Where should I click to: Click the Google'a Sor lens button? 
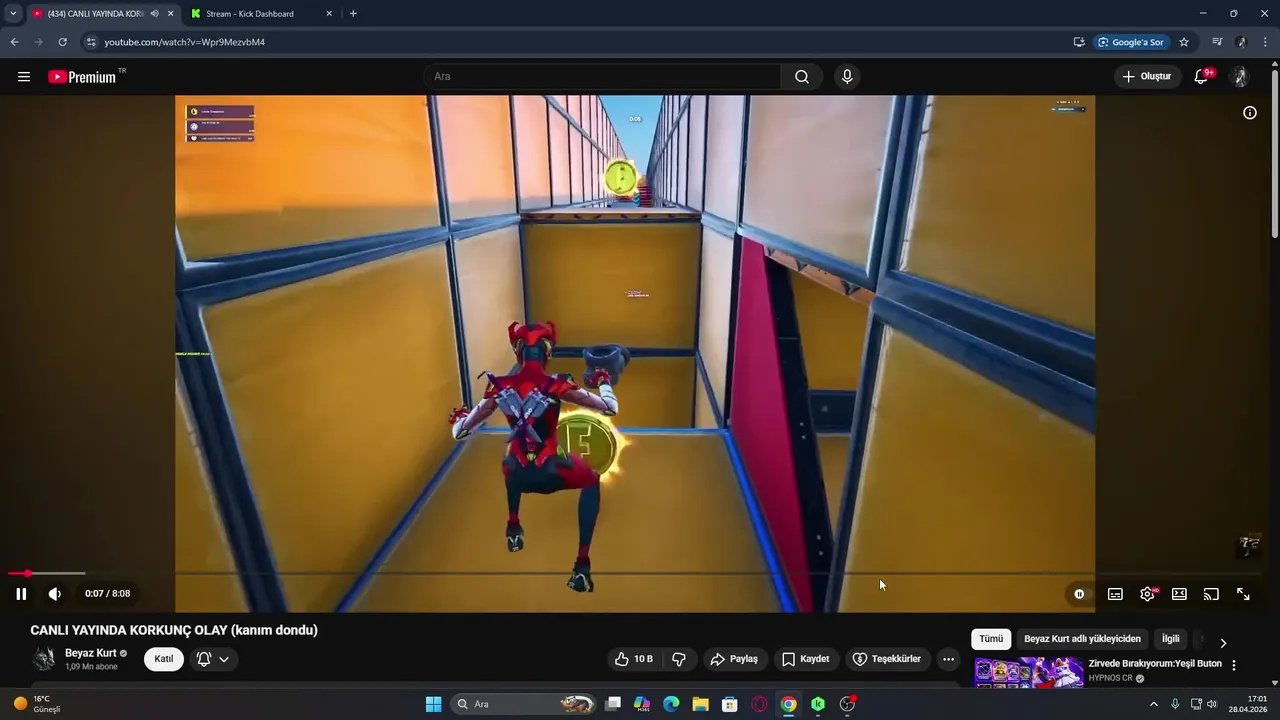point(1131,42)
